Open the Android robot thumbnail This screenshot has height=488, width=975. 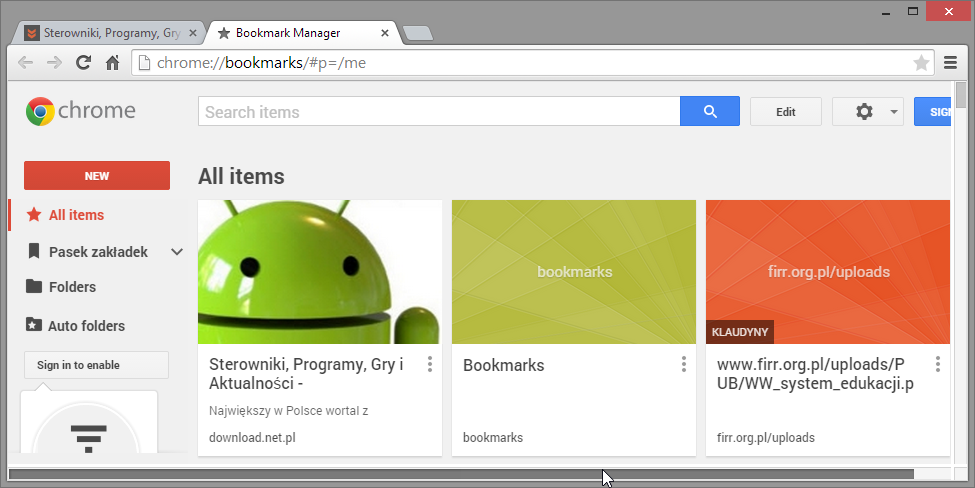click(x=320, y=272)
